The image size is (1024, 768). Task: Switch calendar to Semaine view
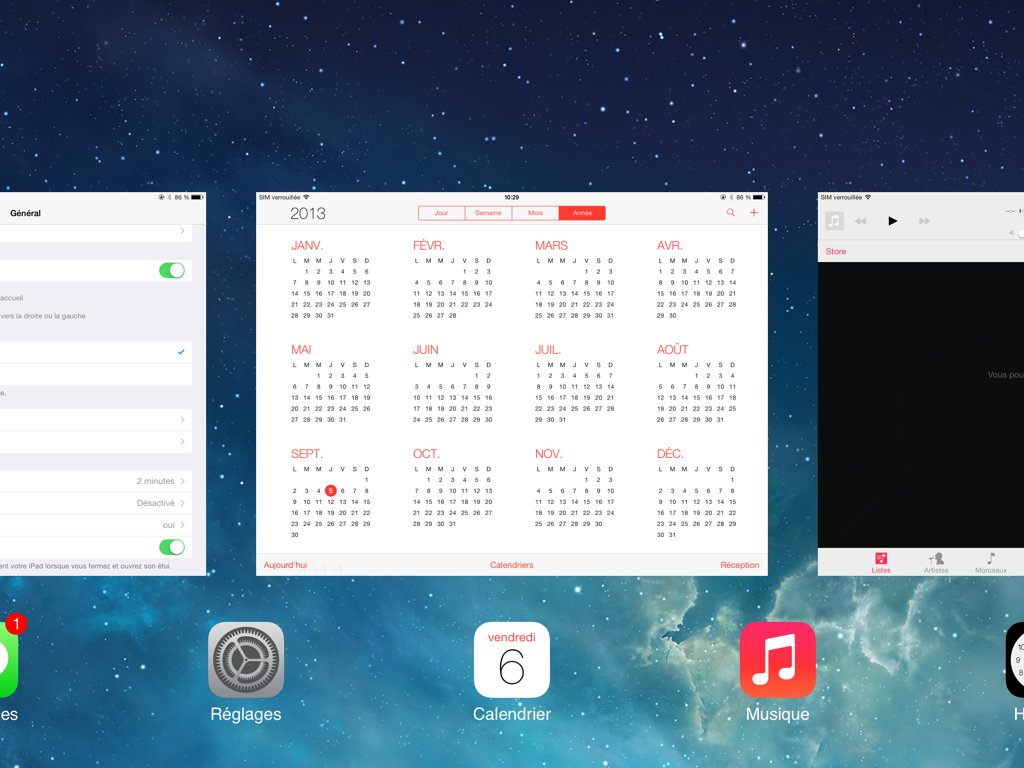click(x=488, y=213)
